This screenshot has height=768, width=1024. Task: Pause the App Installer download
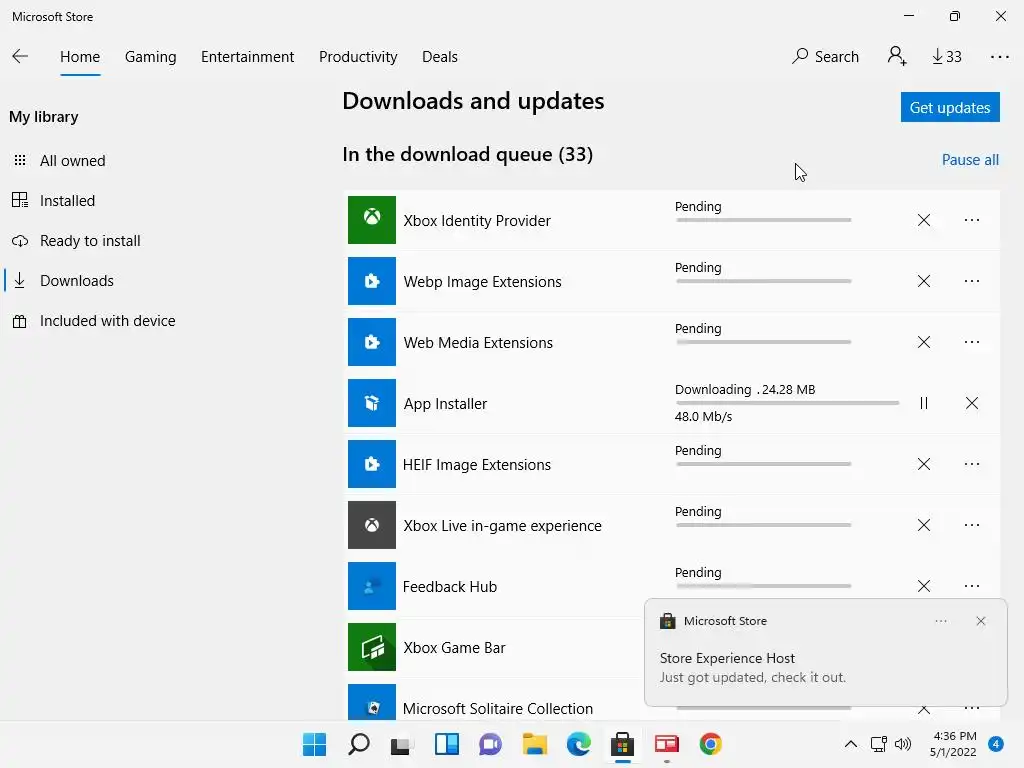923,403
